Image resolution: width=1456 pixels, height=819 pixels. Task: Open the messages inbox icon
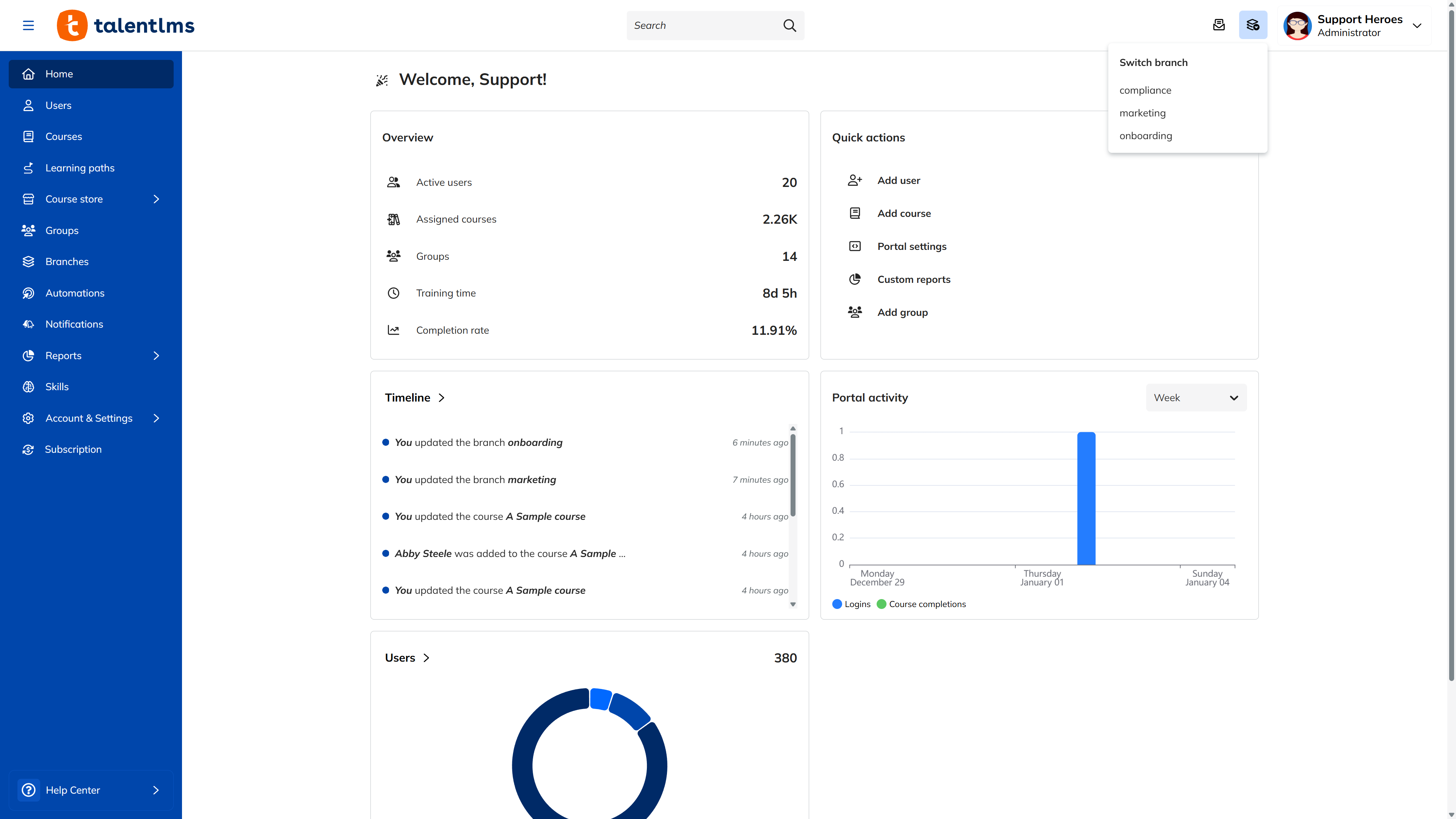point(1219,25)
